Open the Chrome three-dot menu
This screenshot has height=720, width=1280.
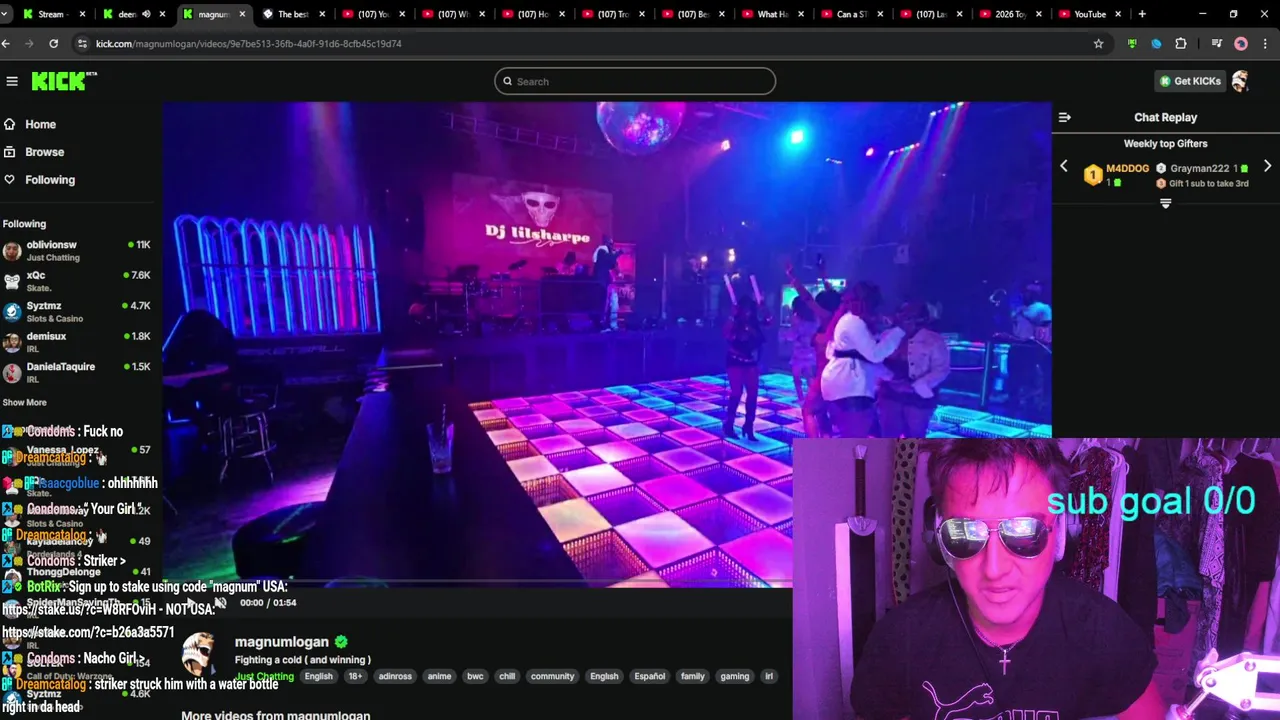[x=1265, y=44]
